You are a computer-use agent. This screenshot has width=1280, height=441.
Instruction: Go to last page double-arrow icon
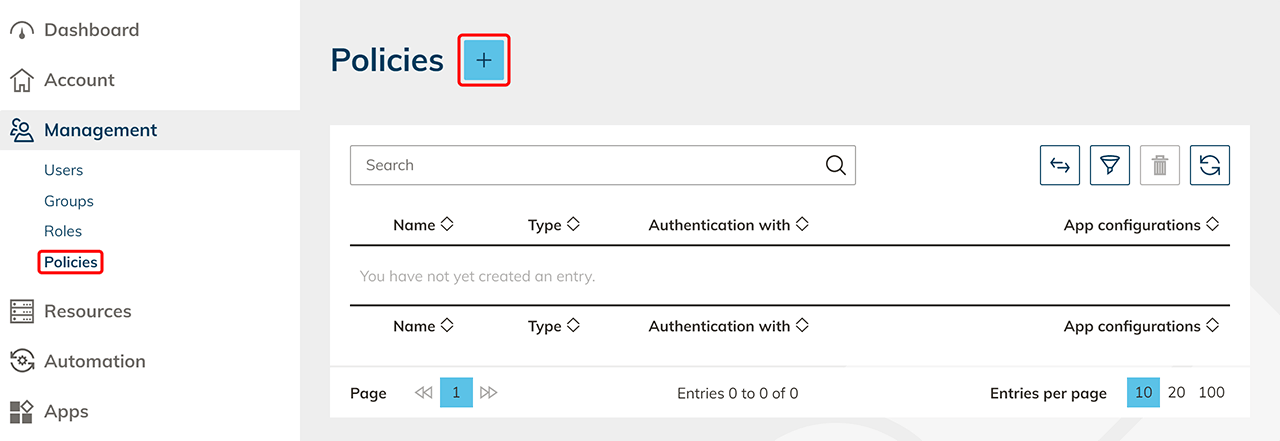tap(489, 393)
